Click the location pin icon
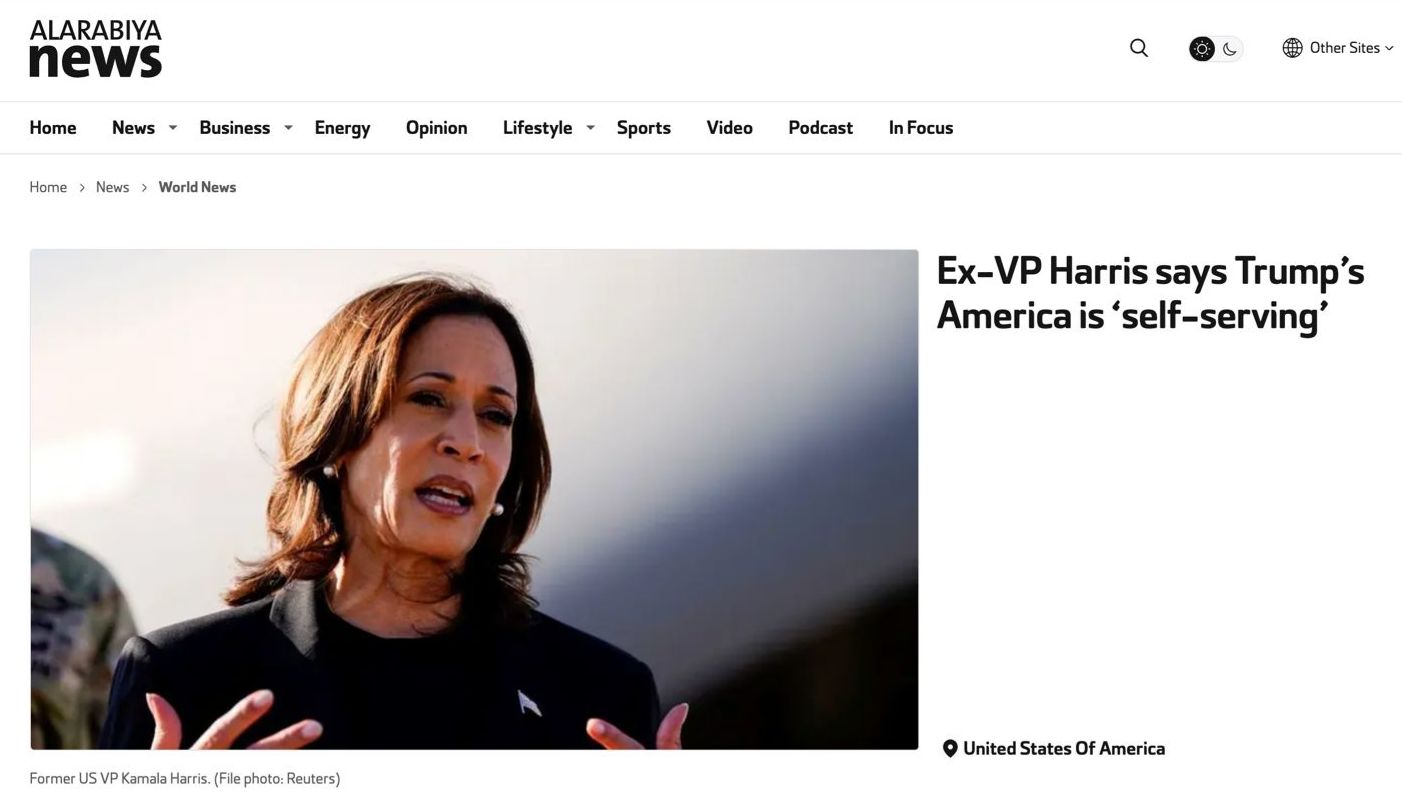Viewport: 1402px width, 808px height. click(x=950, y=749)
